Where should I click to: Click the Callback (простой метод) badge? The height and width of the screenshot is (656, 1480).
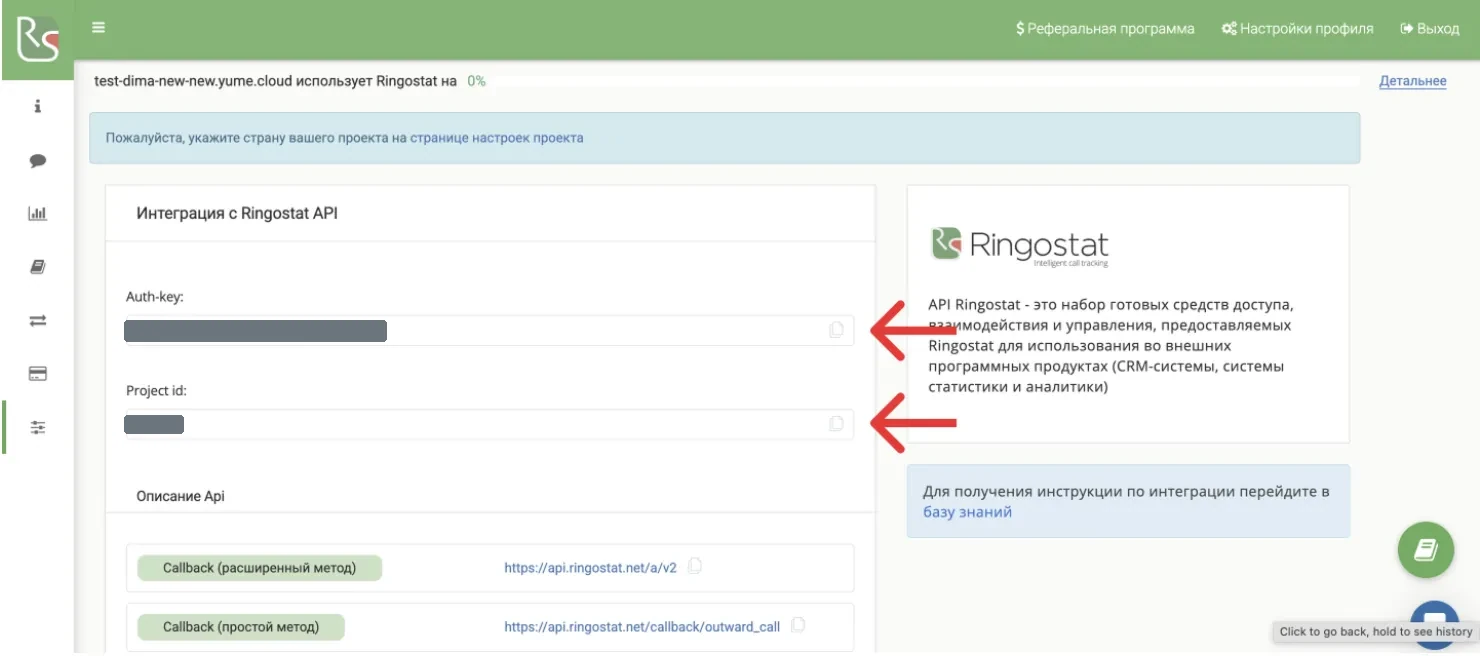(x=241, y=627)
